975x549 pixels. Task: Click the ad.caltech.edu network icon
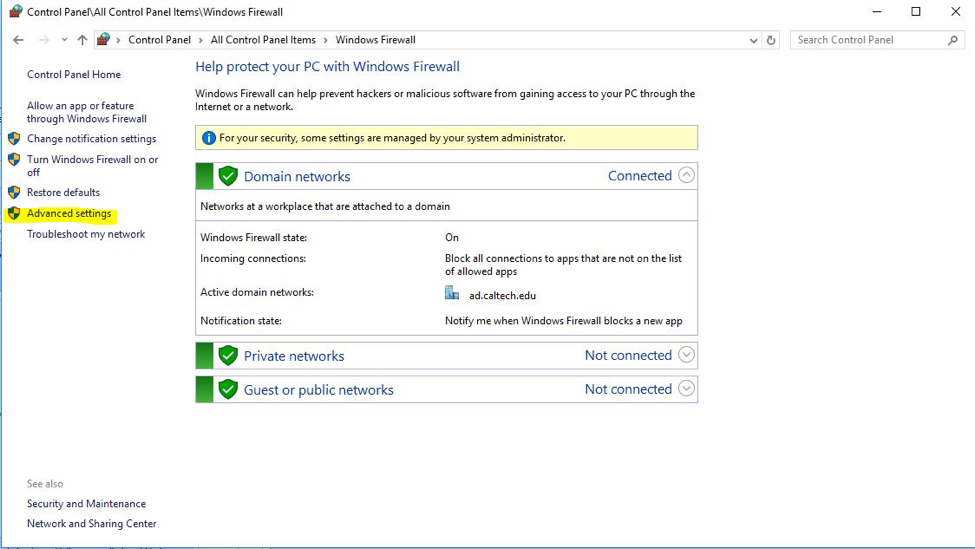pos(452,294)
